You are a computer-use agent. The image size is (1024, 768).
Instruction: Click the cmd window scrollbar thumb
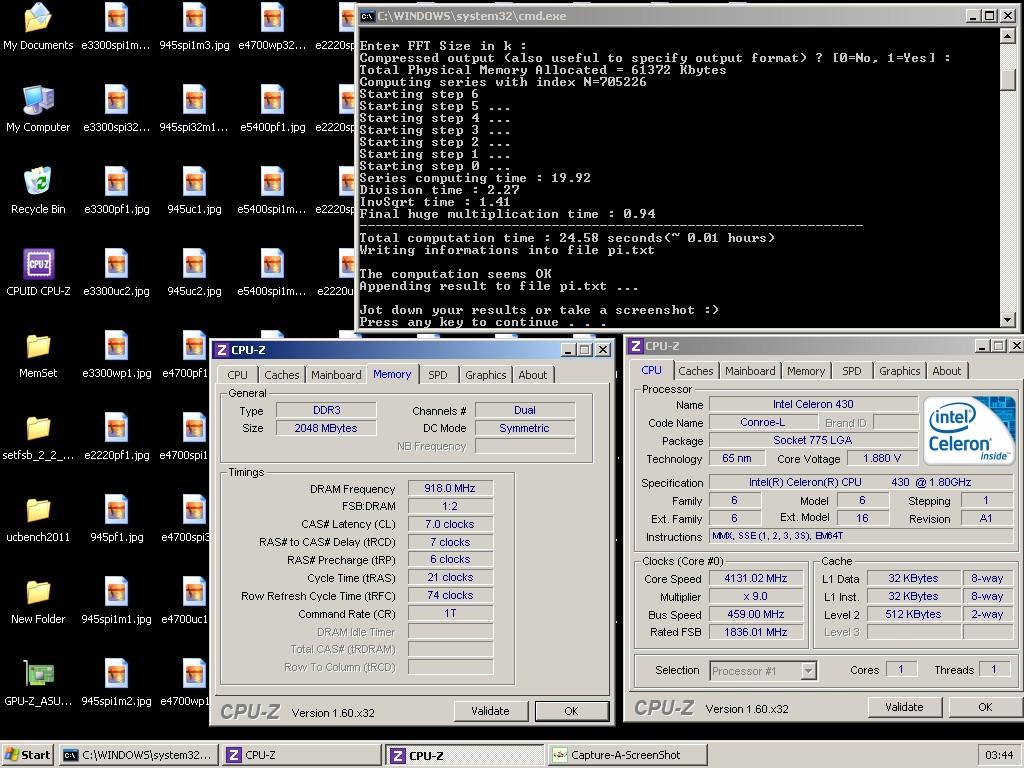pos(1007,78)
